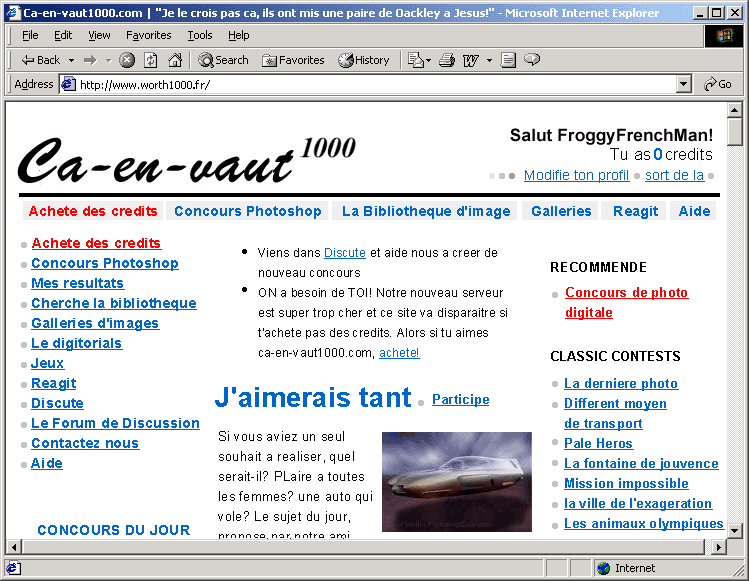Open the flying car contest thumbnail
The image size is (749, 581).
(457, 482)
